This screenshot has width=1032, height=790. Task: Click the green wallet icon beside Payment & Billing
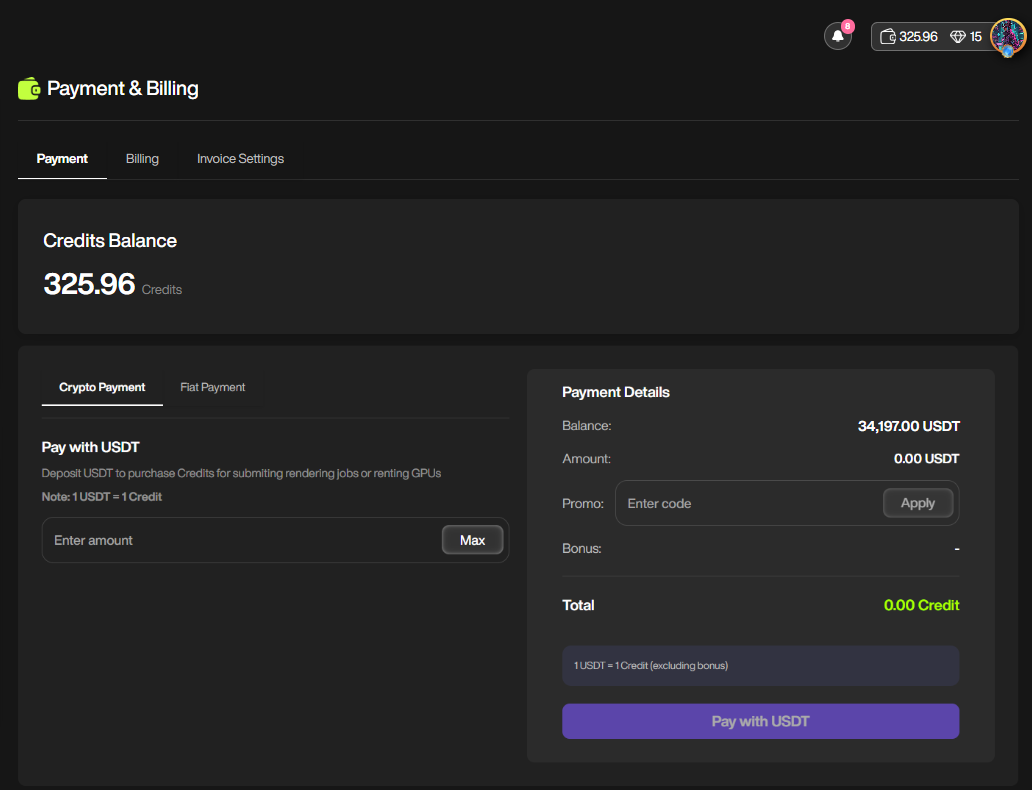[29, 89]
